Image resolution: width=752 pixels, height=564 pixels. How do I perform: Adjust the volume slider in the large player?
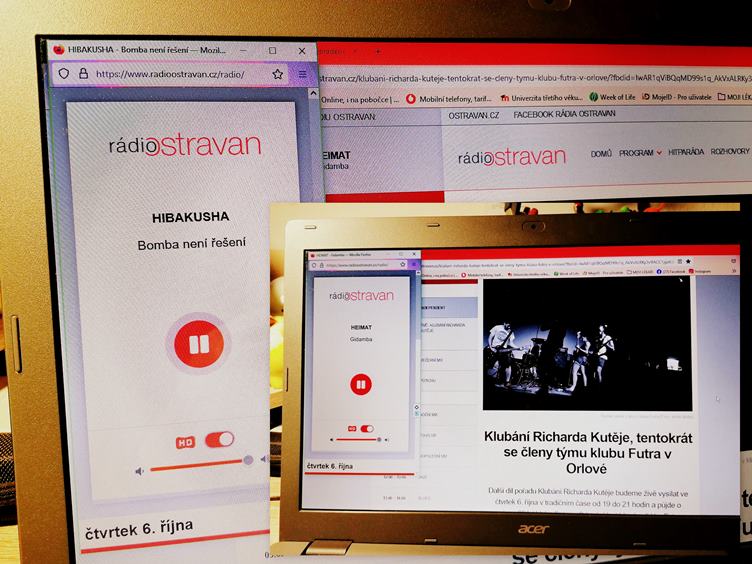[200, 464]
